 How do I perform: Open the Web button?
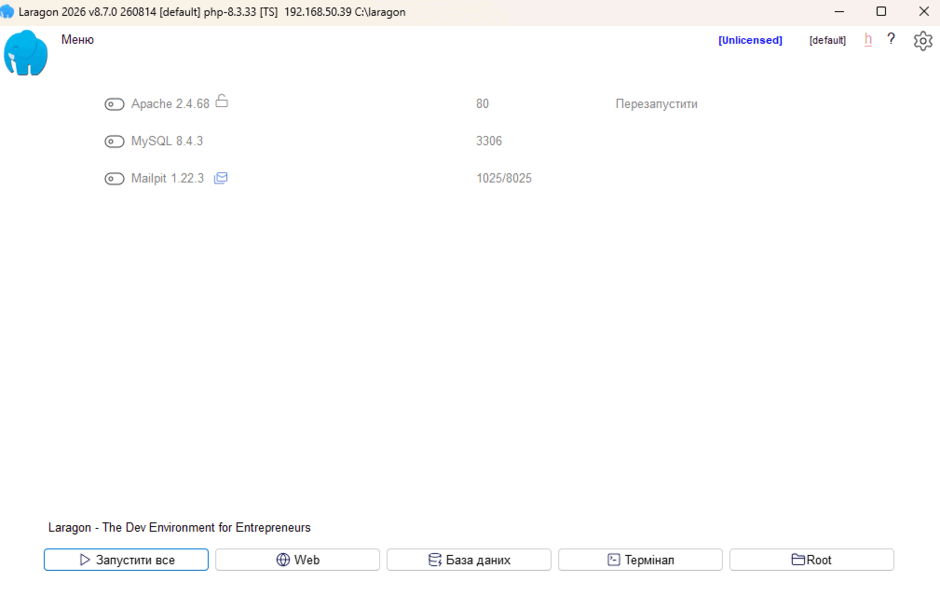[297, 560]
